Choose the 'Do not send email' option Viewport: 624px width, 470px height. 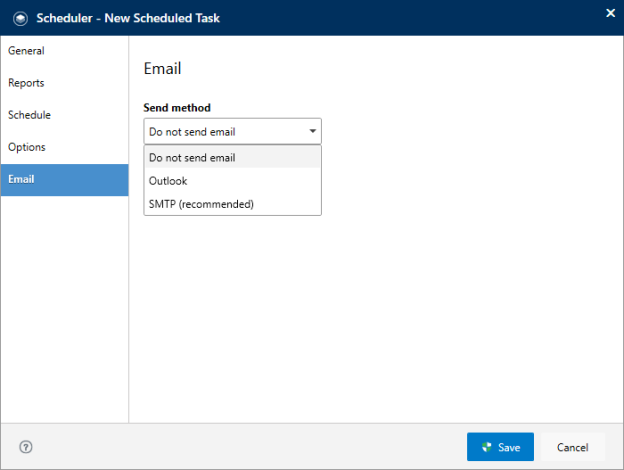coord(232,158)
